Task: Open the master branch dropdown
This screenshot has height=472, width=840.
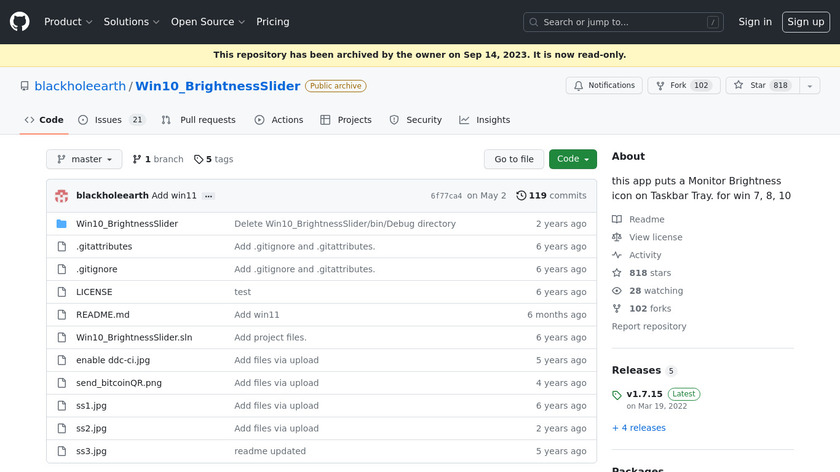Action: click(x=84, y=159)
